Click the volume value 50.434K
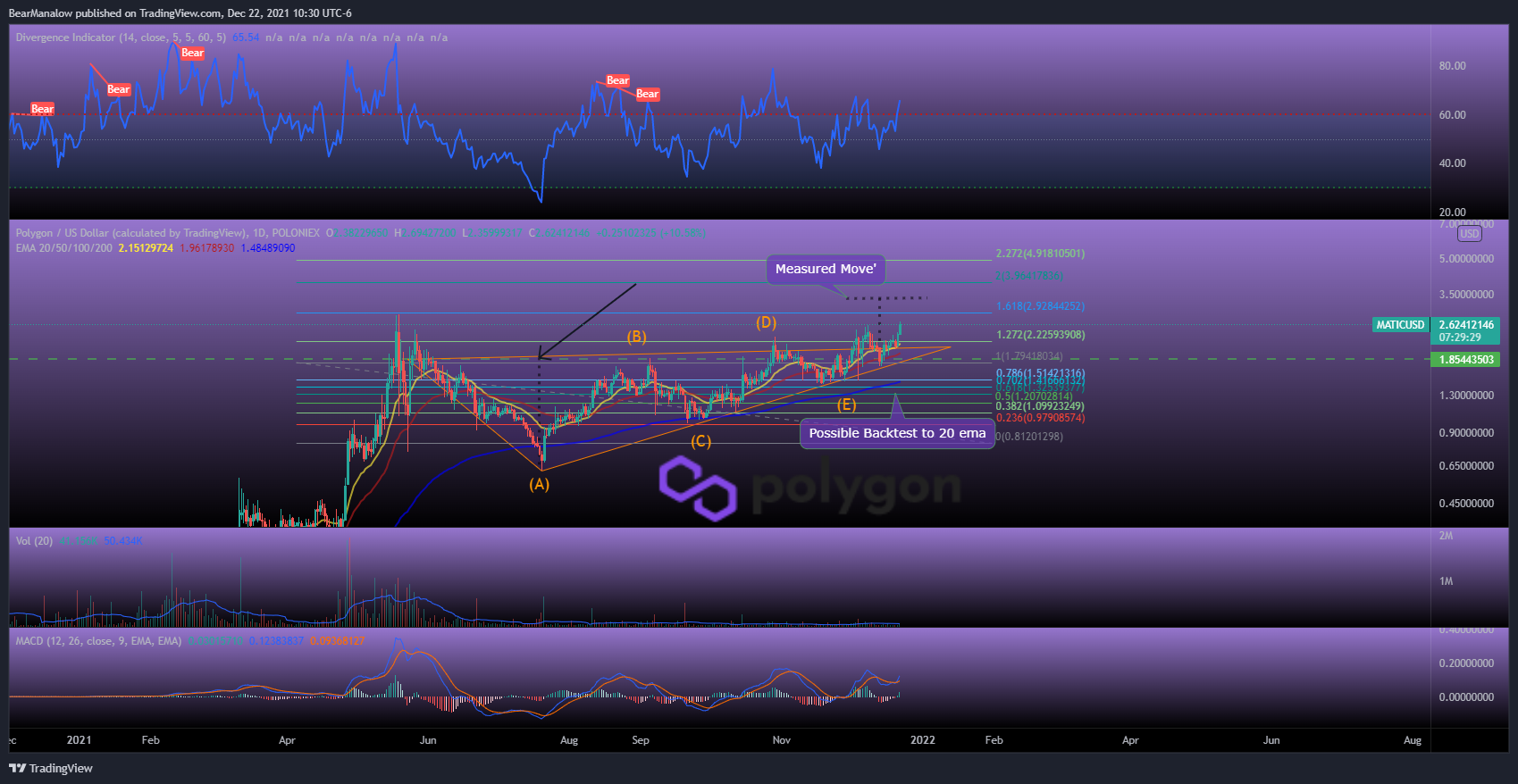Screen dimensions: 1518x784 pyautogui.click(x=123, y=541)
